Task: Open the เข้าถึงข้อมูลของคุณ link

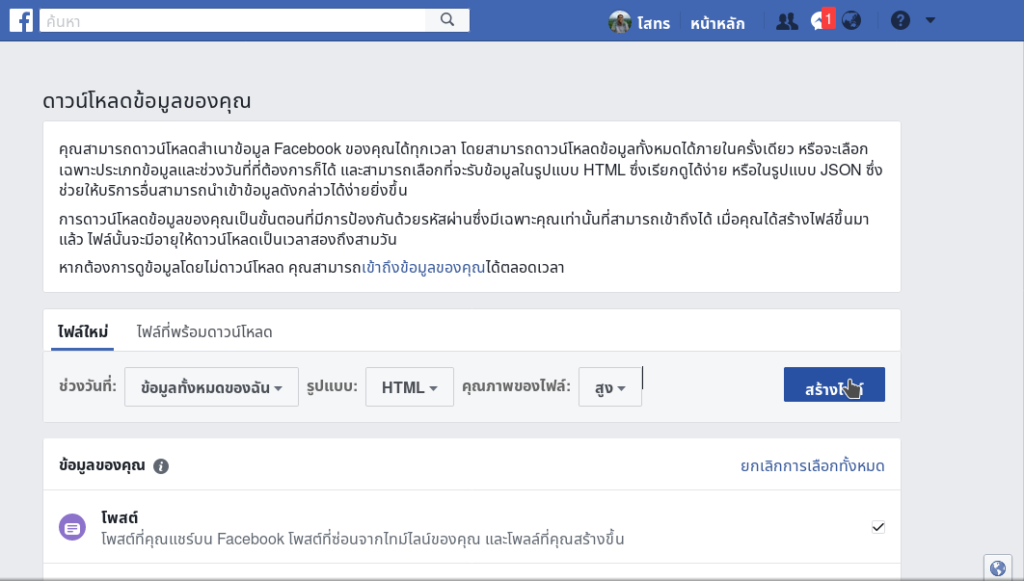Action: pos(423,268)
